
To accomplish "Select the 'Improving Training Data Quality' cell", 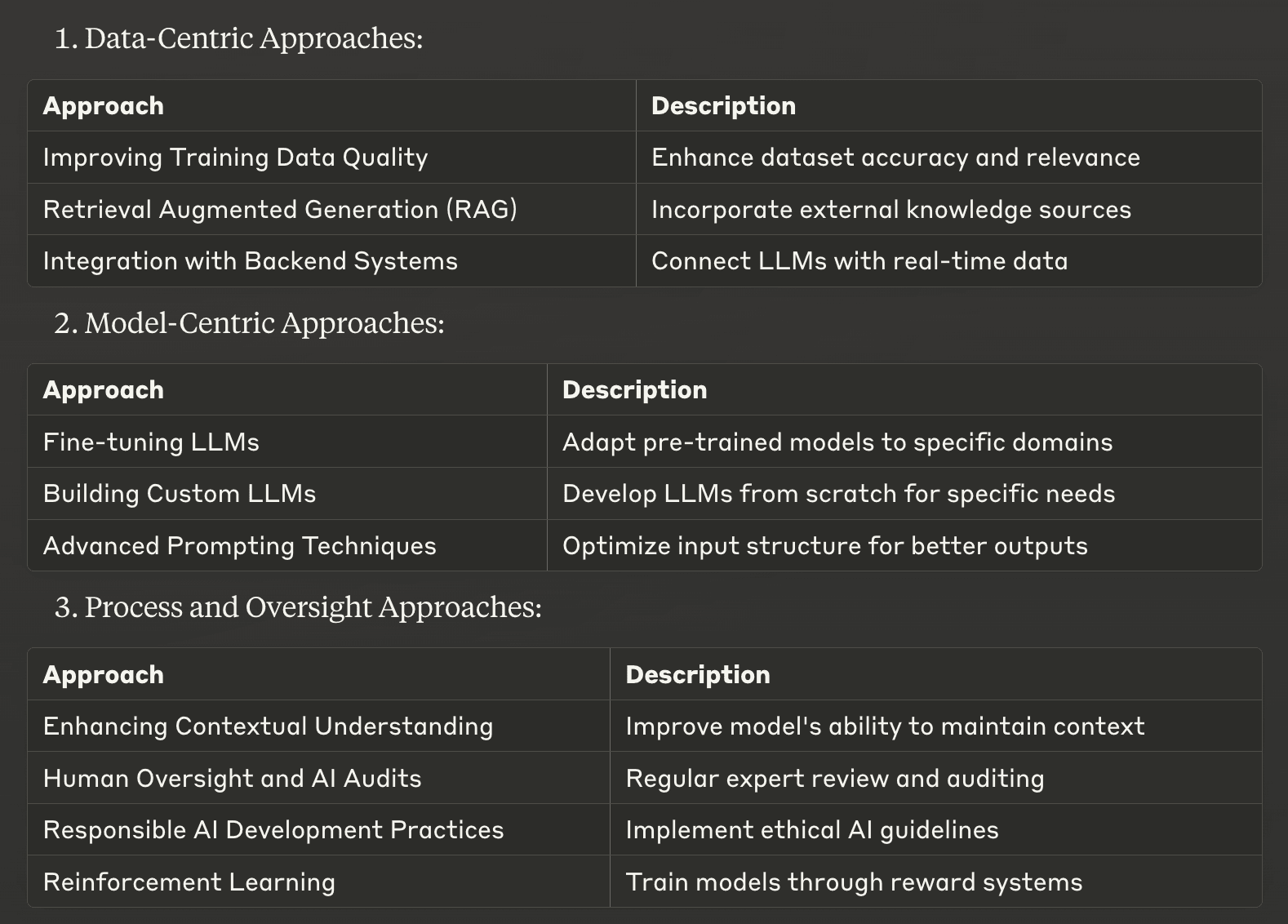I will (x=331, y=158).
